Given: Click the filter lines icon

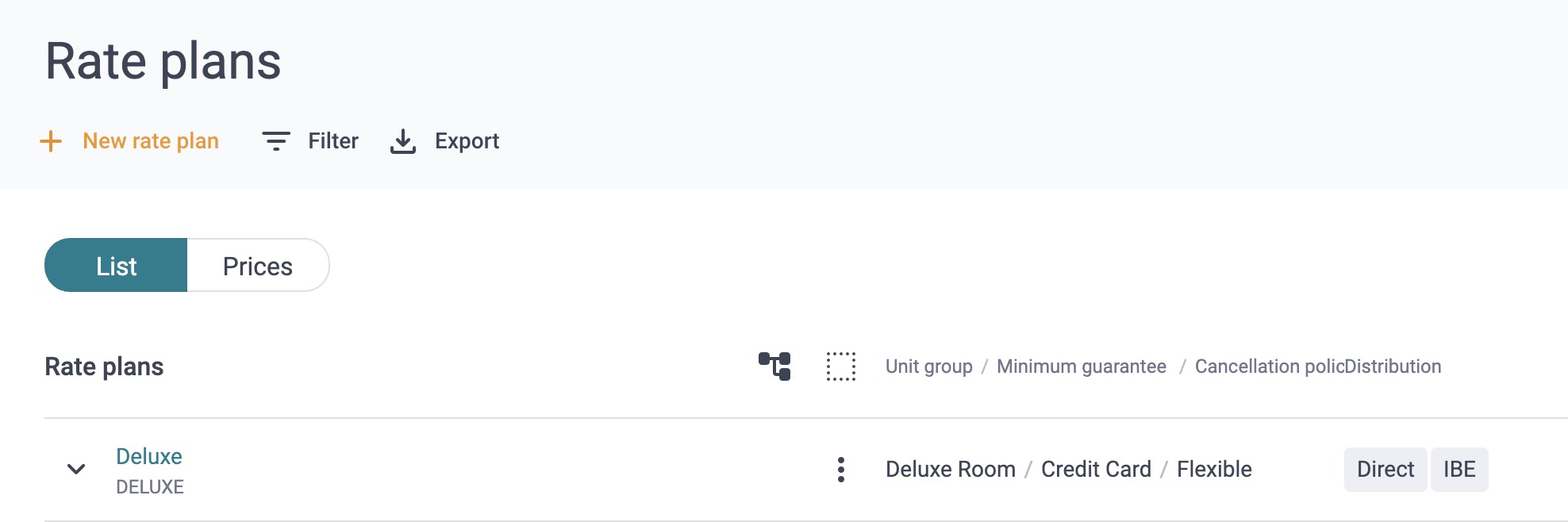Looking at the screenshot, I should coord(276,141).
